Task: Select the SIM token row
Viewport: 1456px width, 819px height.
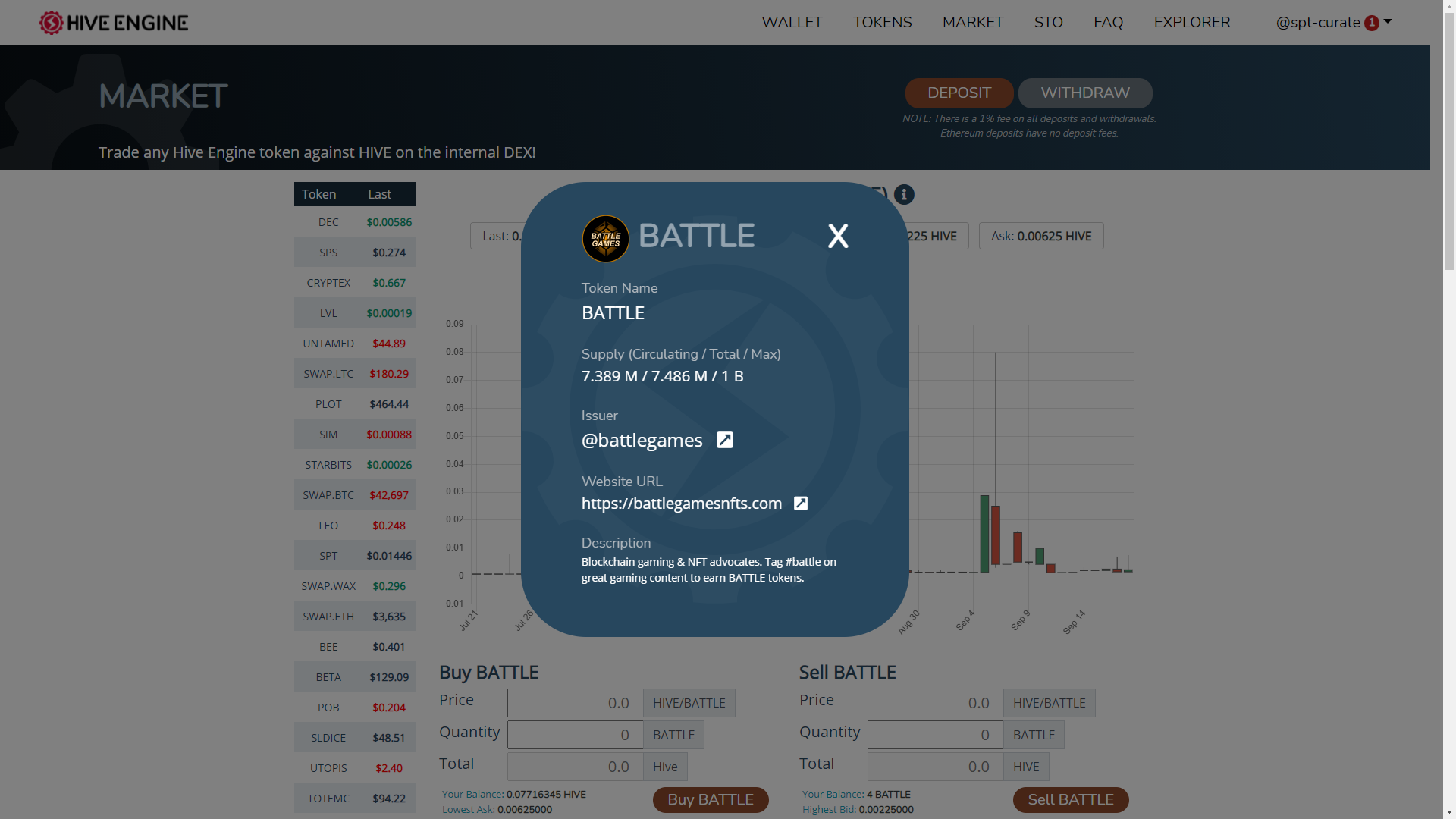Action: coord(355,435)
